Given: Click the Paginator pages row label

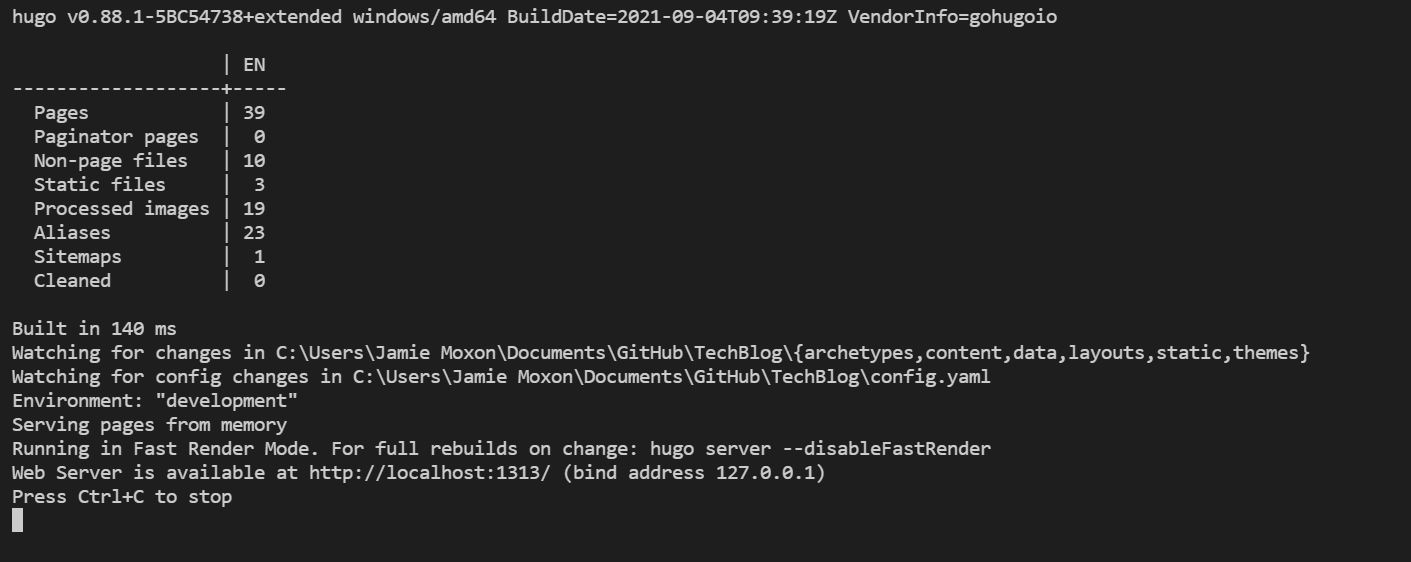Looking at the screenshot, I should point(116,137).
